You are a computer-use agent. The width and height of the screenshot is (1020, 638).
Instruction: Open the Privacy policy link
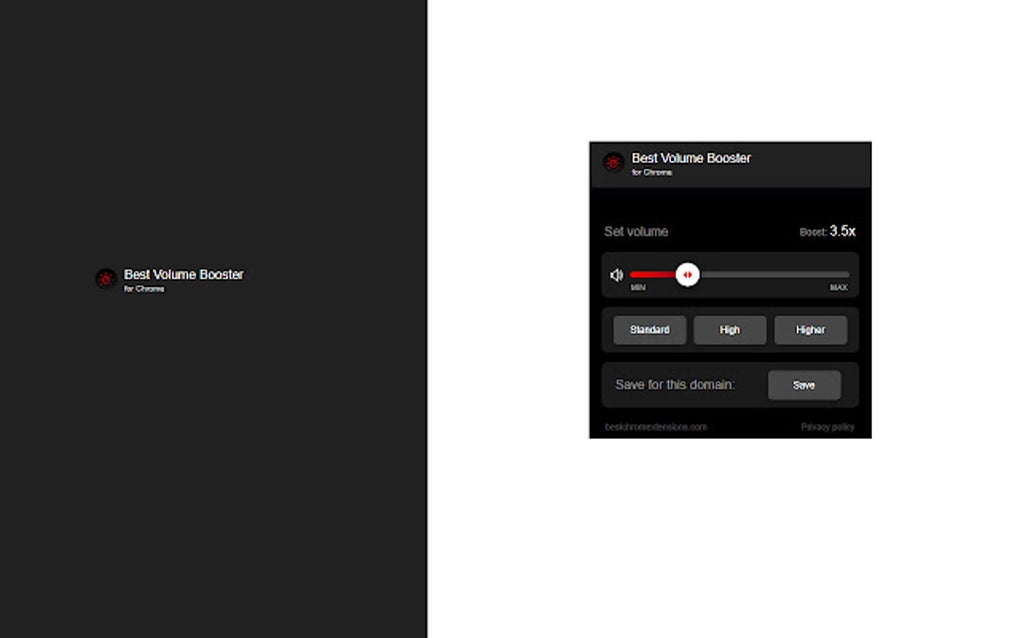point(827,427)
